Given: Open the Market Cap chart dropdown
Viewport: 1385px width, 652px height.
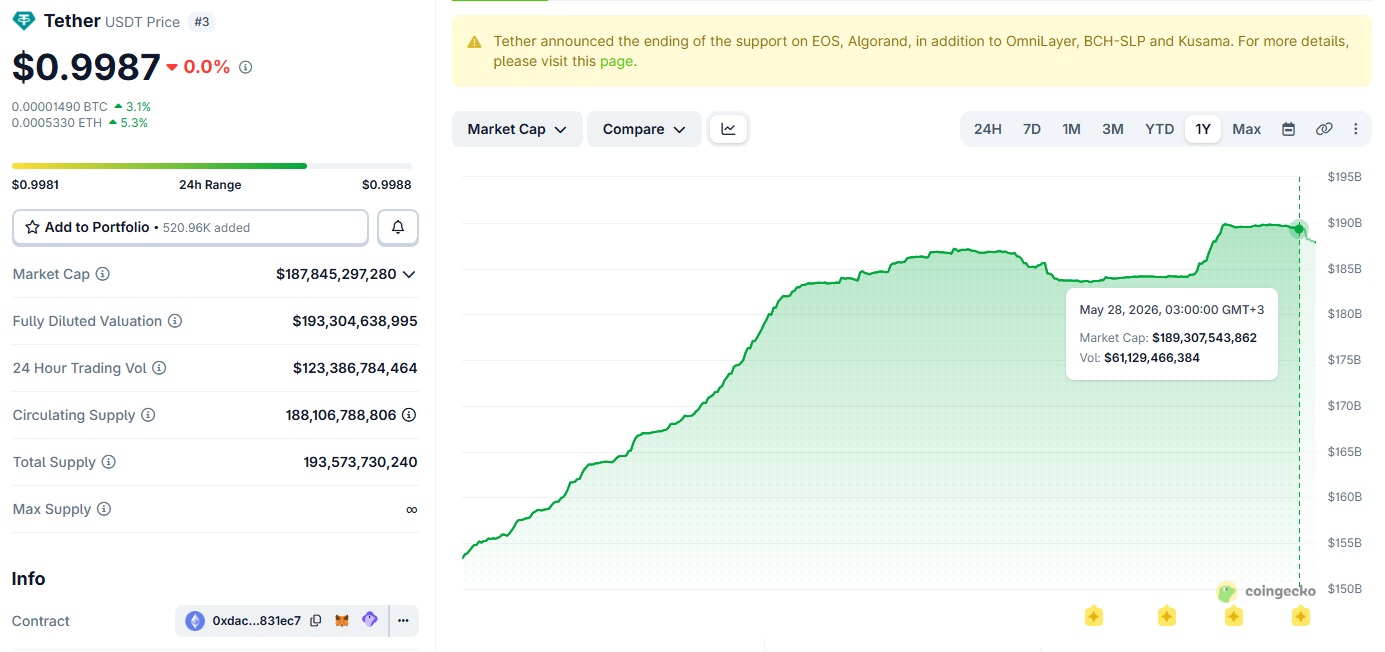Looking at the screenshot, I should pos(517,129).
